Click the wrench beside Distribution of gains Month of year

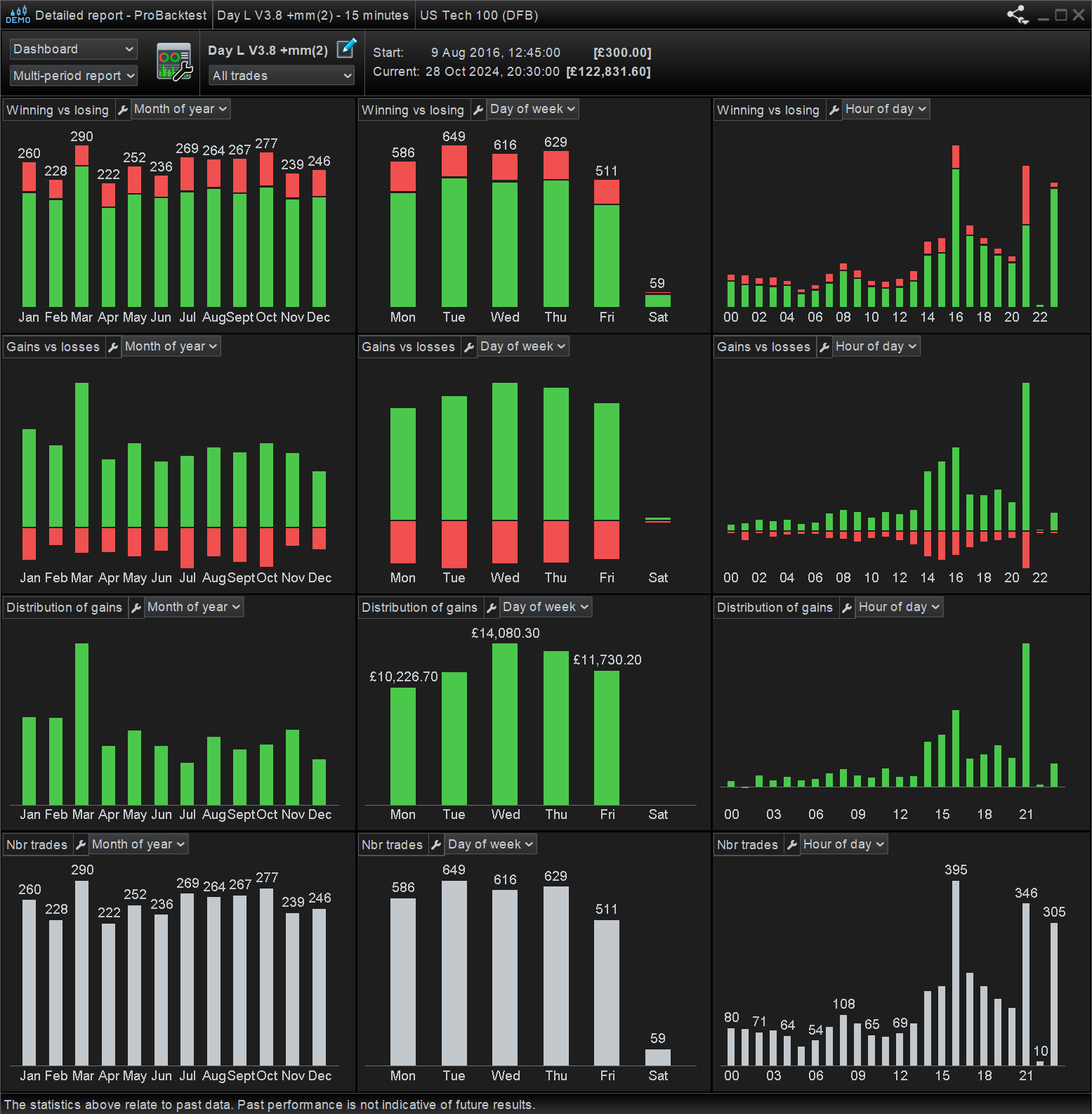coord(136,608)
